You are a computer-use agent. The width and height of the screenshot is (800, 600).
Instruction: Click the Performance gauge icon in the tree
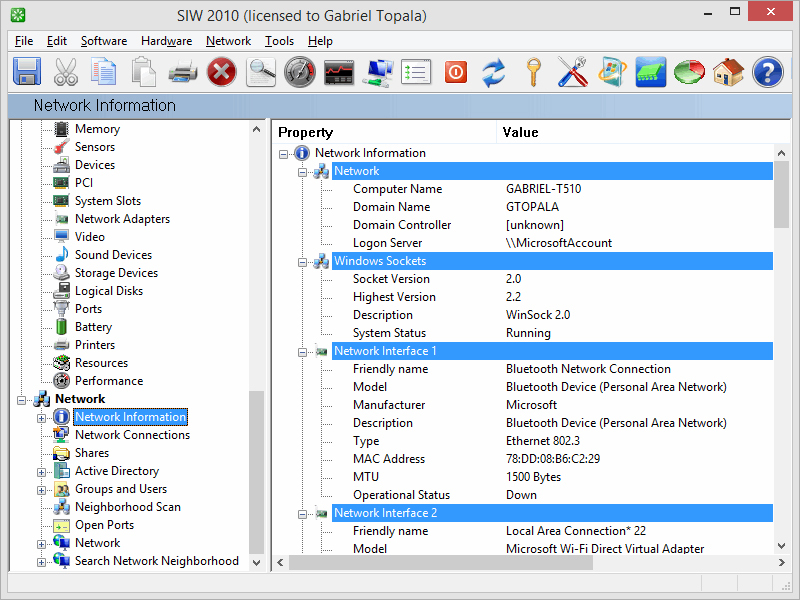click(x=61, y=381)
